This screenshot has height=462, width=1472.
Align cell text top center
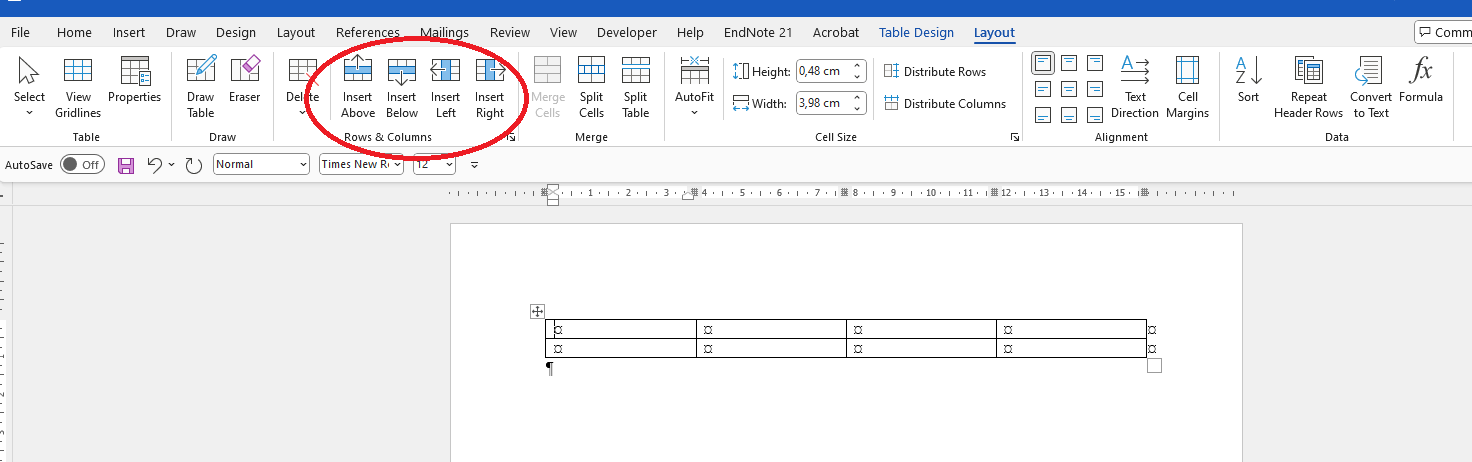[x=1069, y=64]
